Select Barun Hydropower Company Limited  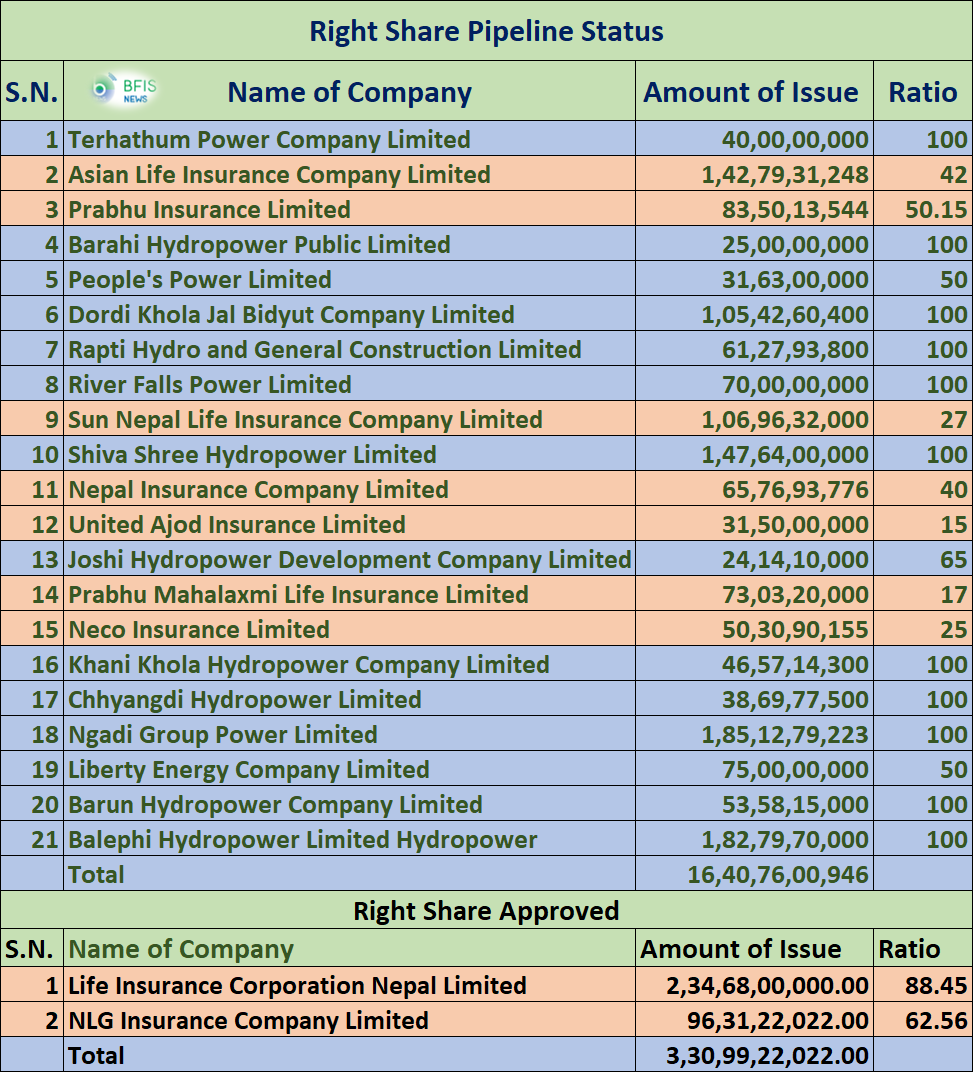[x=275, y=804]
